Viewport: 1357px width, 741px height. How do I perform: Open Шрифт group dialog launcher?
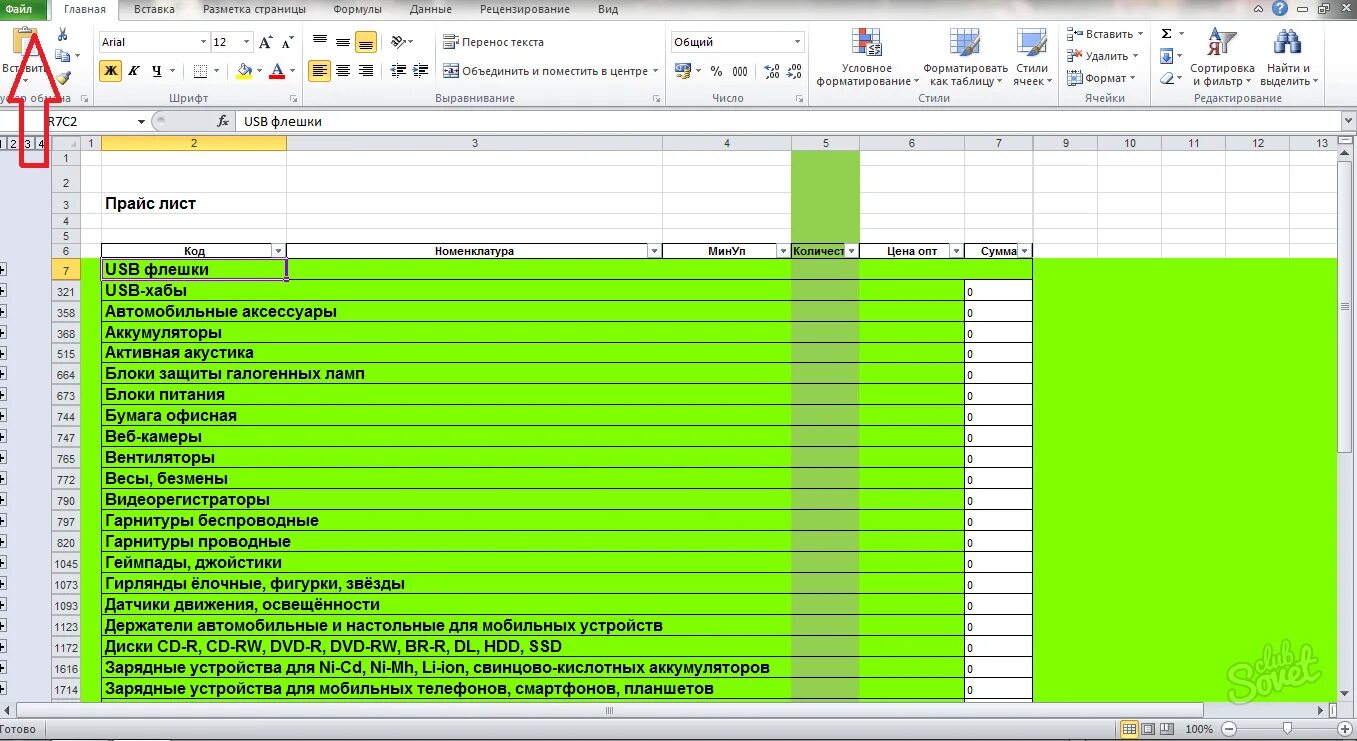(x=294, y=99)
